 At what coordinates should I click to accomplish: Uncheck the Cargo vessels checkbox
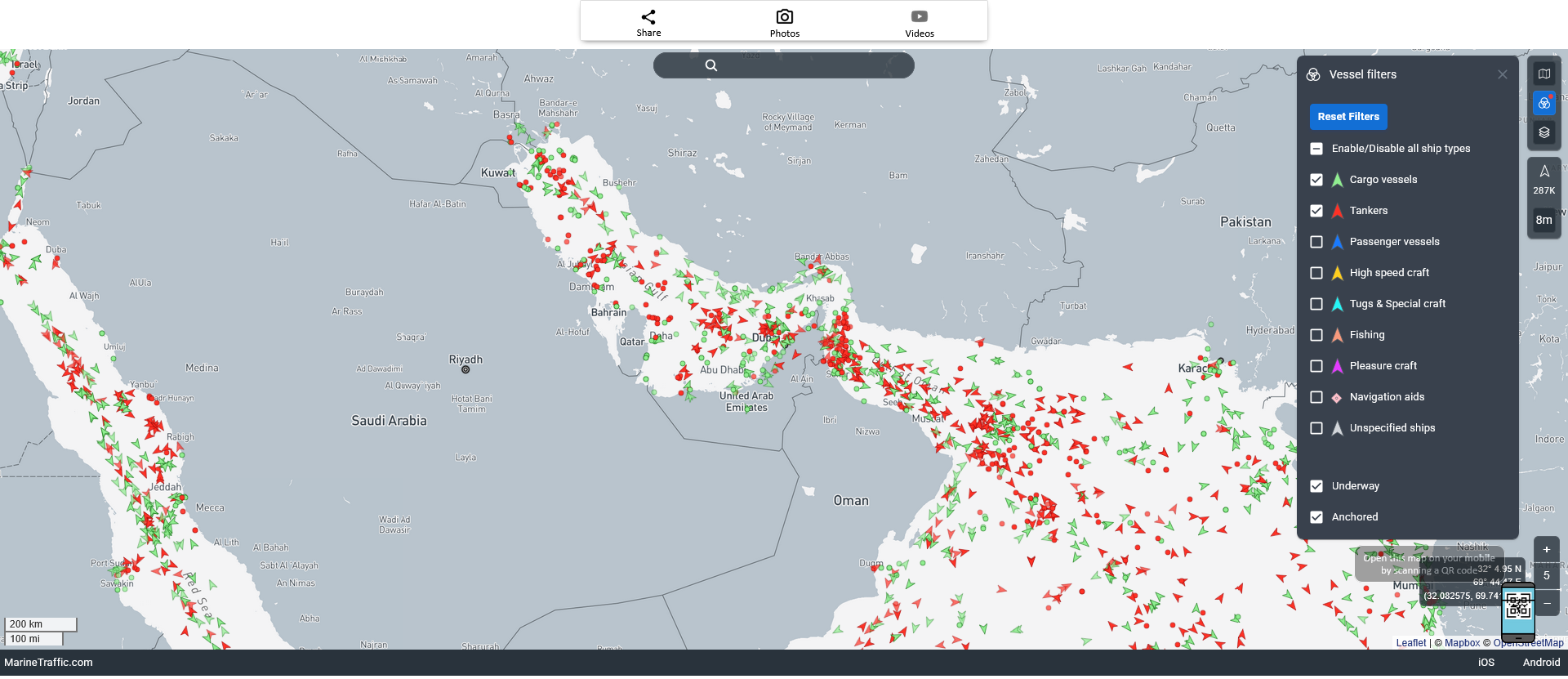pyautogui.click(x=1316, y=180)
